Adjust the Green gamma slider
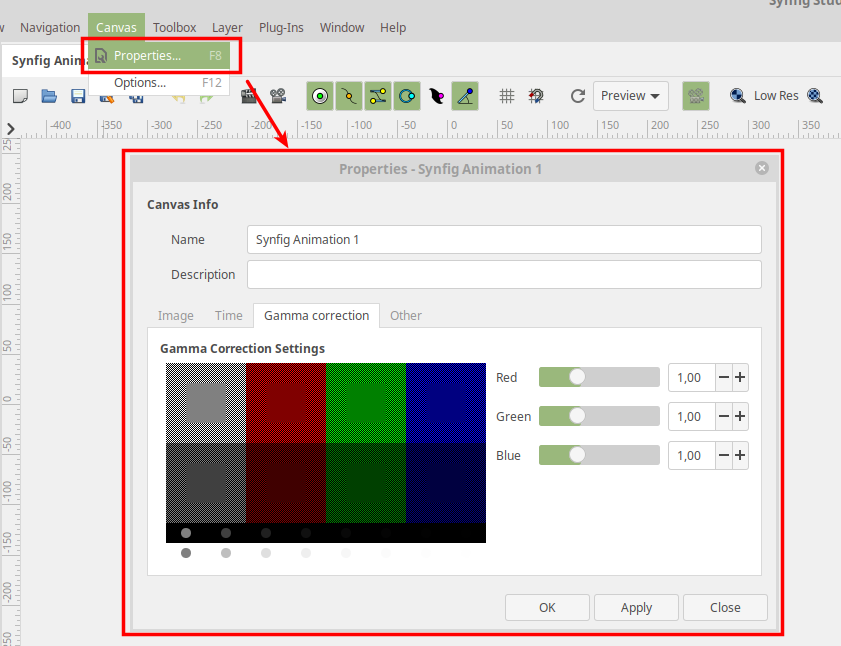 [x=599, y=416]
